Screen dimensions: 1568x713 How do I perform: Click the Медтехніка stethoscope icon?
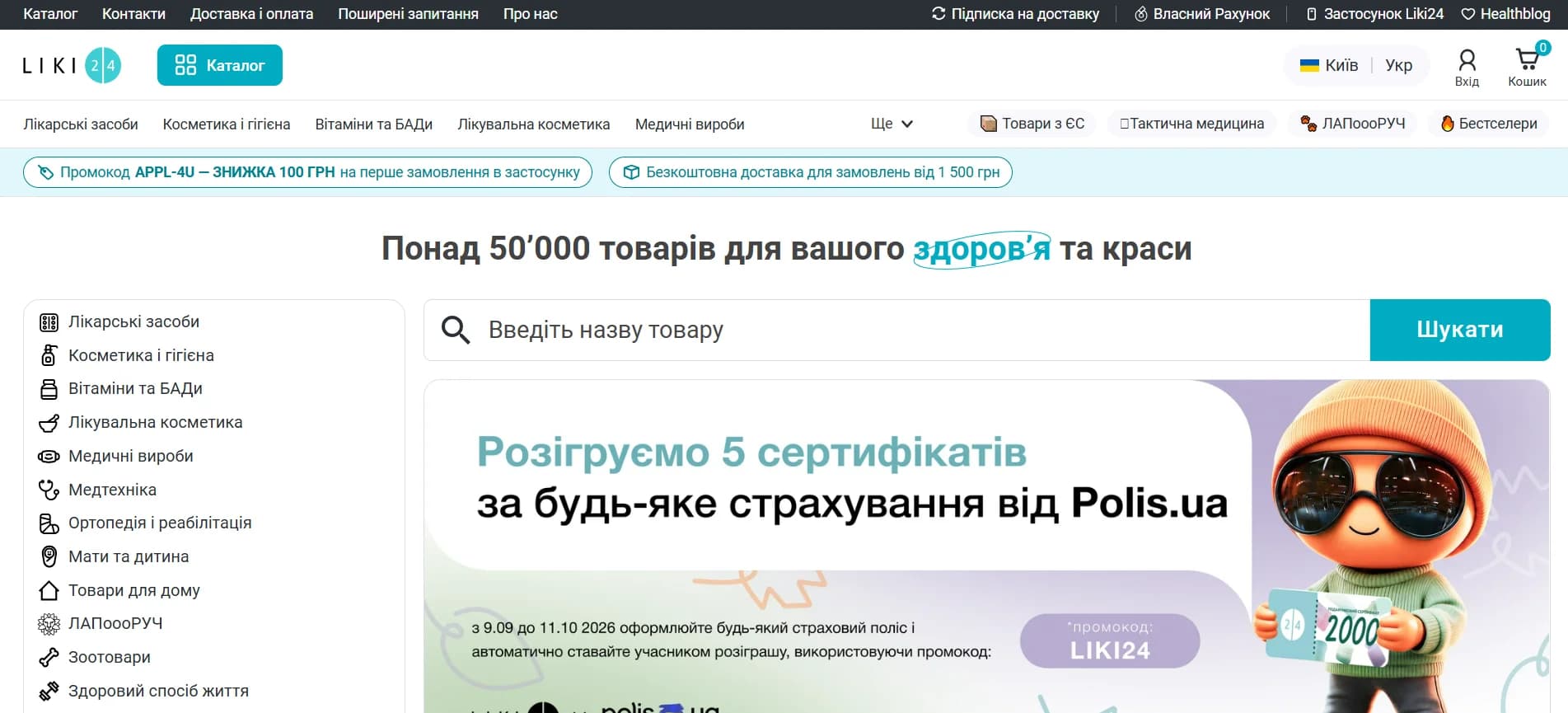tap(49, 490)
